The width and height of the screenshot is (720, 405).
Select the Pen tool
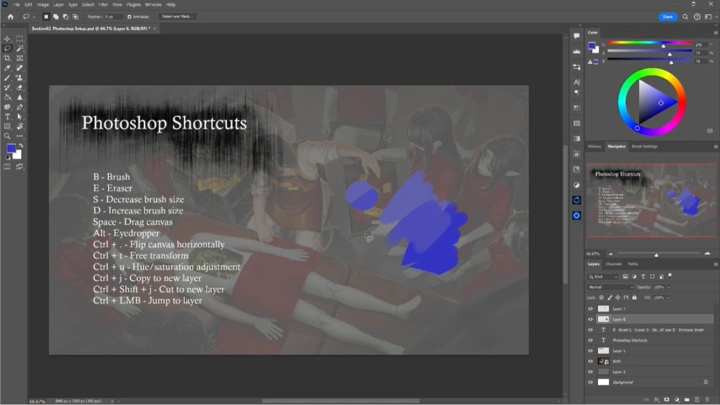pos(20,107)
